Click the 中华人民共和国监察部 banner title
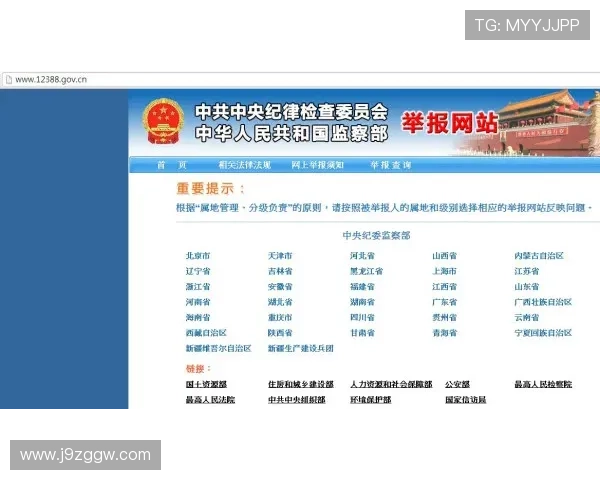 tap(291, 133)
